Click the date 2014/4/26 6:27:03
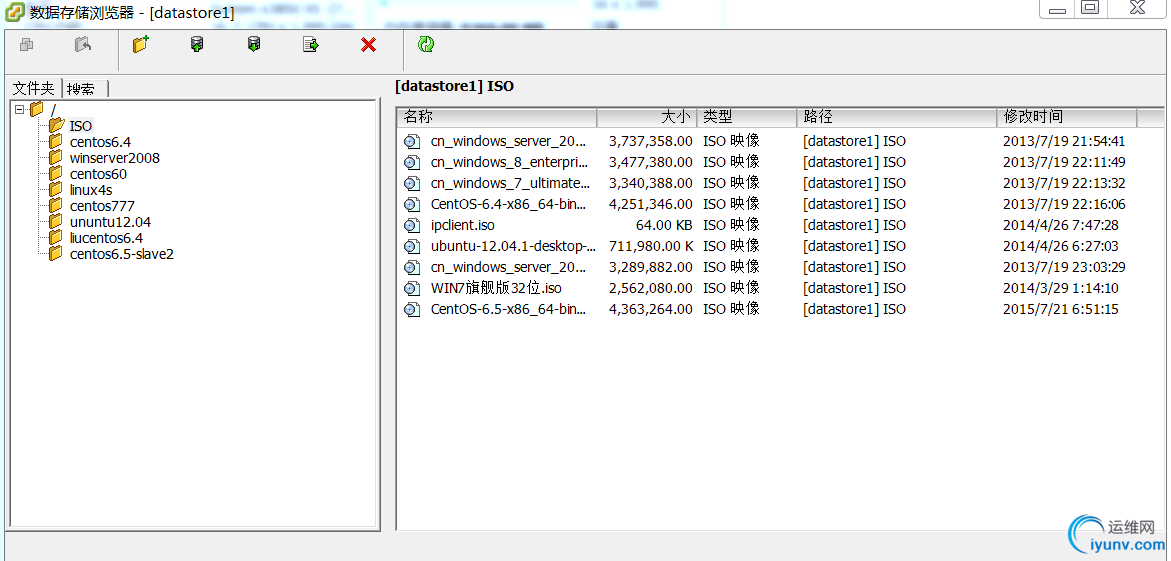Screen dimensions: 1171x561 click(x=1060, y=246)
